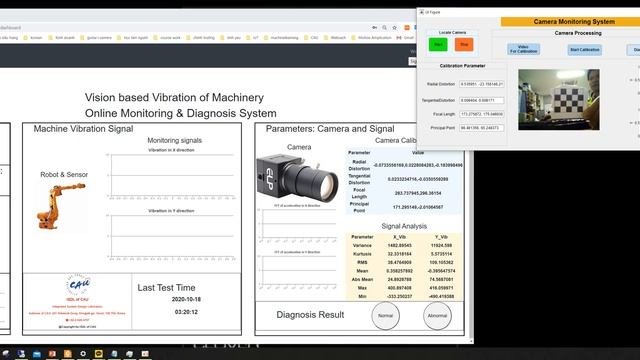This screenshot has height=360, width=640.
Task: Click the RMS row label in Signal Analysis
Action: [362, 262]
